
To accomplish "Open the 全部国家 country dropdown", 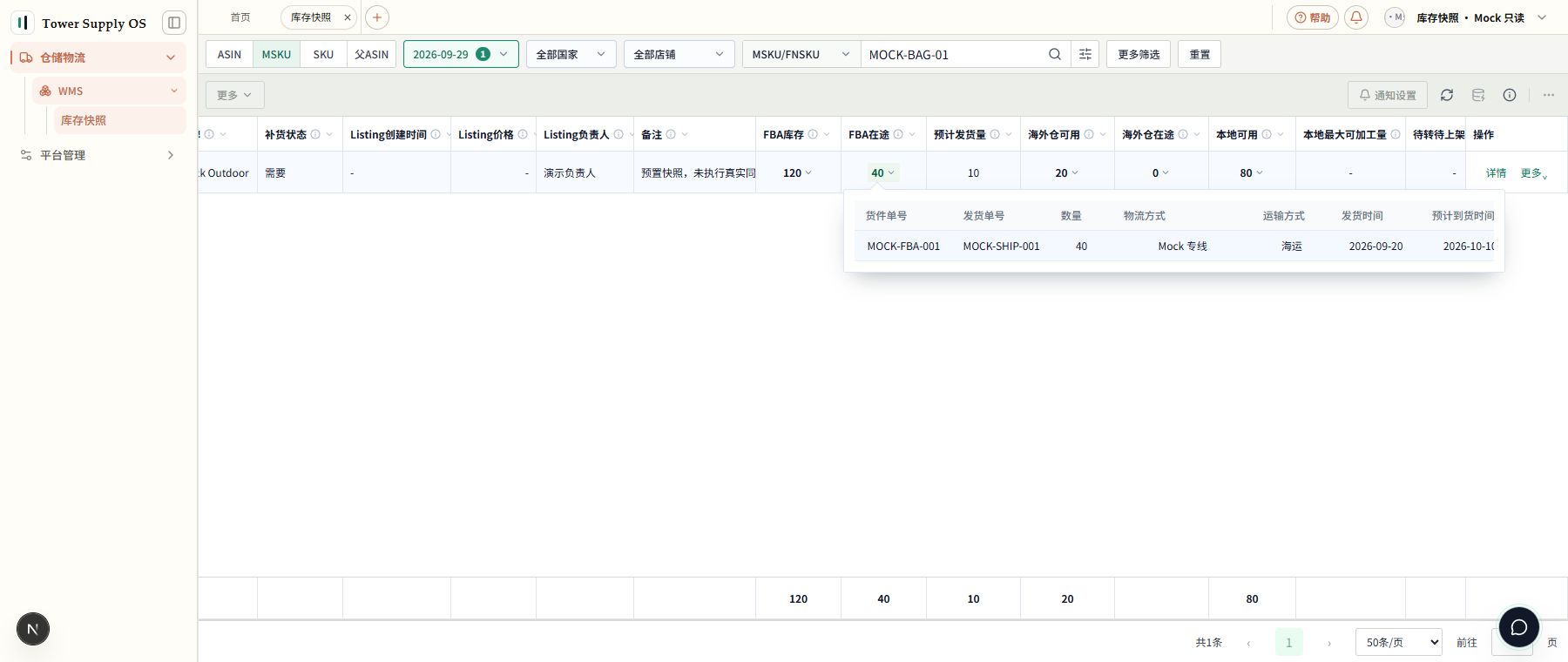I will click(571, 54).
